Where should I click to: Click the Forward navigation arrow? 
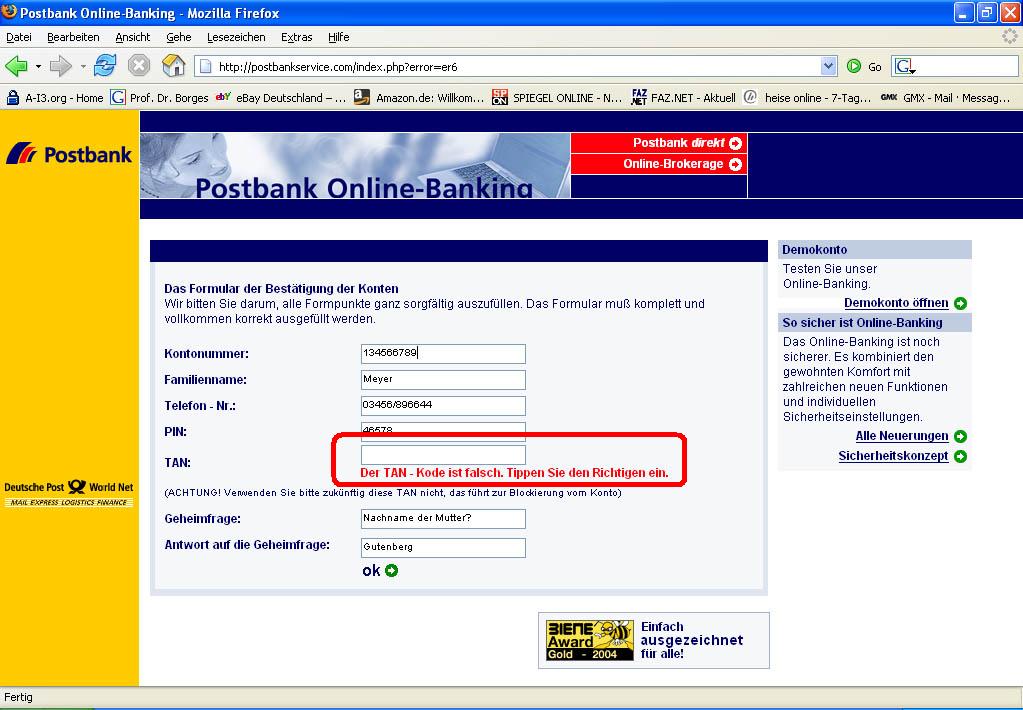(61, 66)
